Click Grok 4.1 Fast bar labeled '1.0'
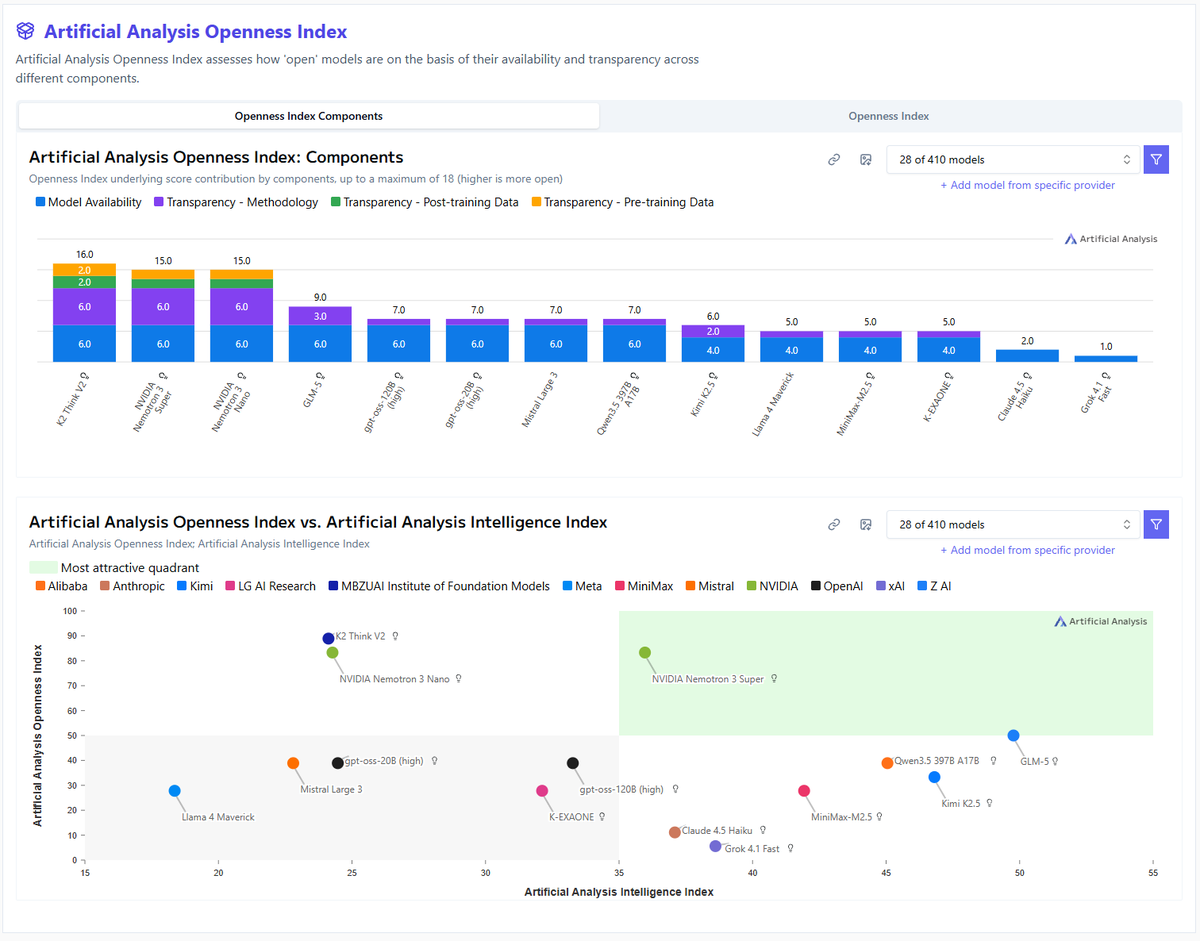Viewport: 1200px width, 941px height. (x=1106, y=358)
